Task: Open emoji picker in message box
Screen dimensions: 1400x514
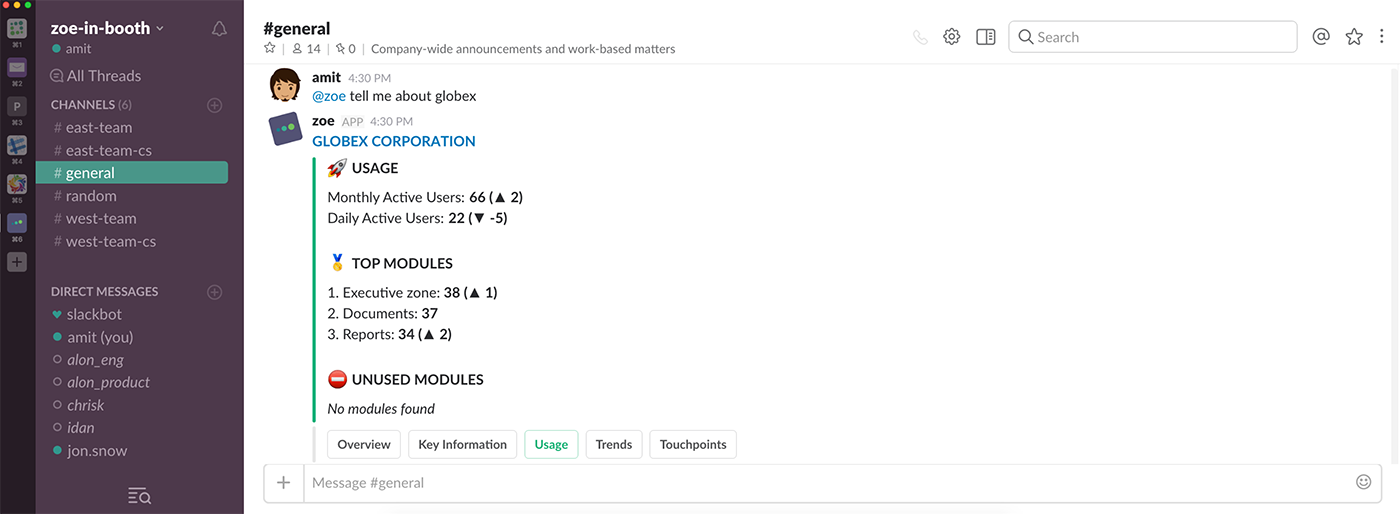Action: pos(1363,482)
